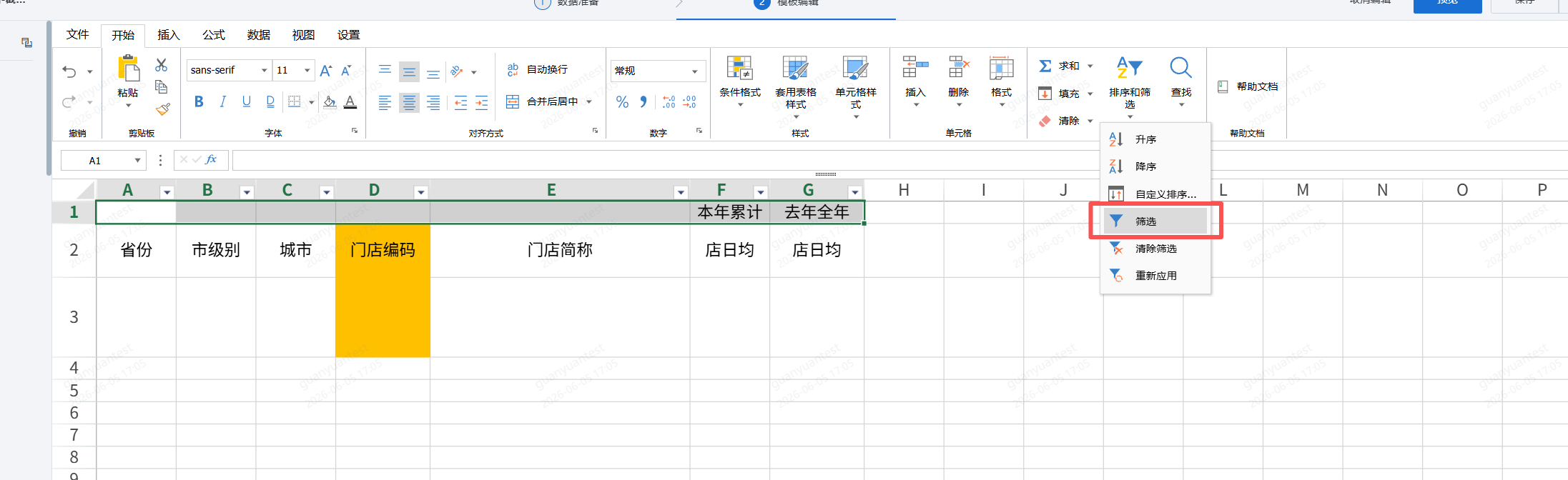The height and width of the screenshot is (480, 1568).
Task: Toggle underline formatting U
Action: tap(247, 102)
